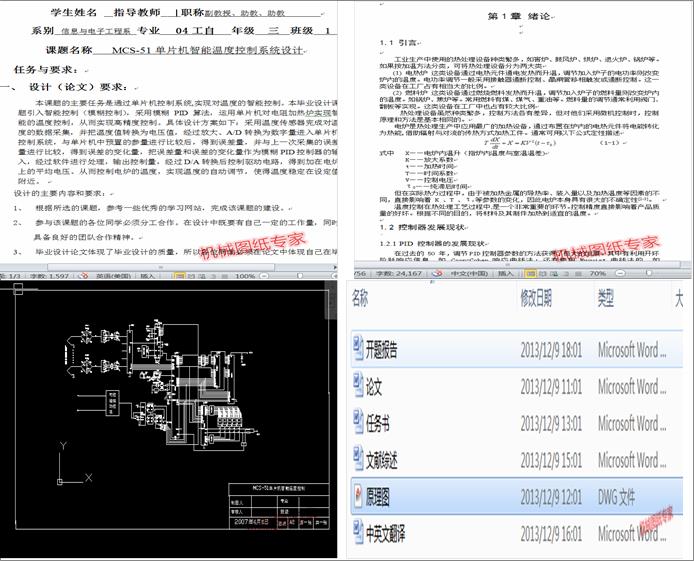Select the 文献综述 file icon
694x561 pixels.
(x=358, y=459)
